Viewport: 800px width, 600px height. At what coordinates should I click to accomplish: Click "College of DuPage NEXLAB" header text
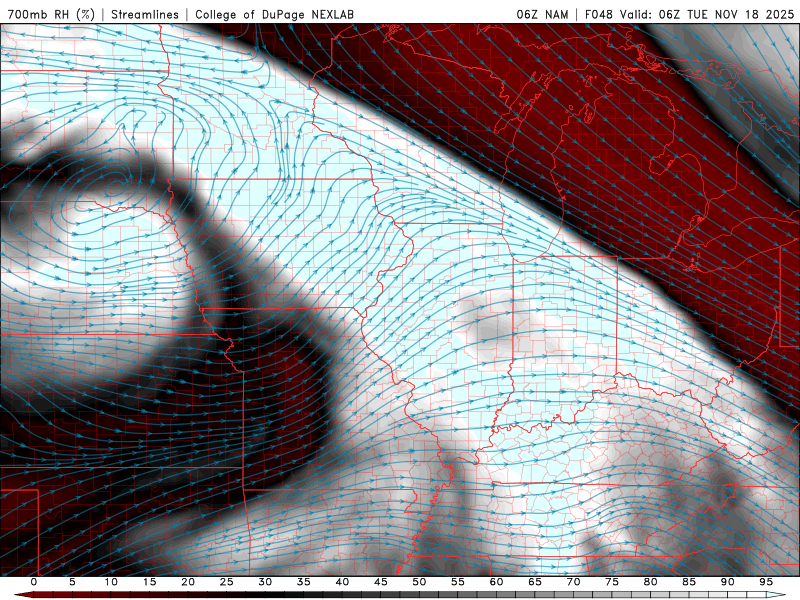point(274,15)
